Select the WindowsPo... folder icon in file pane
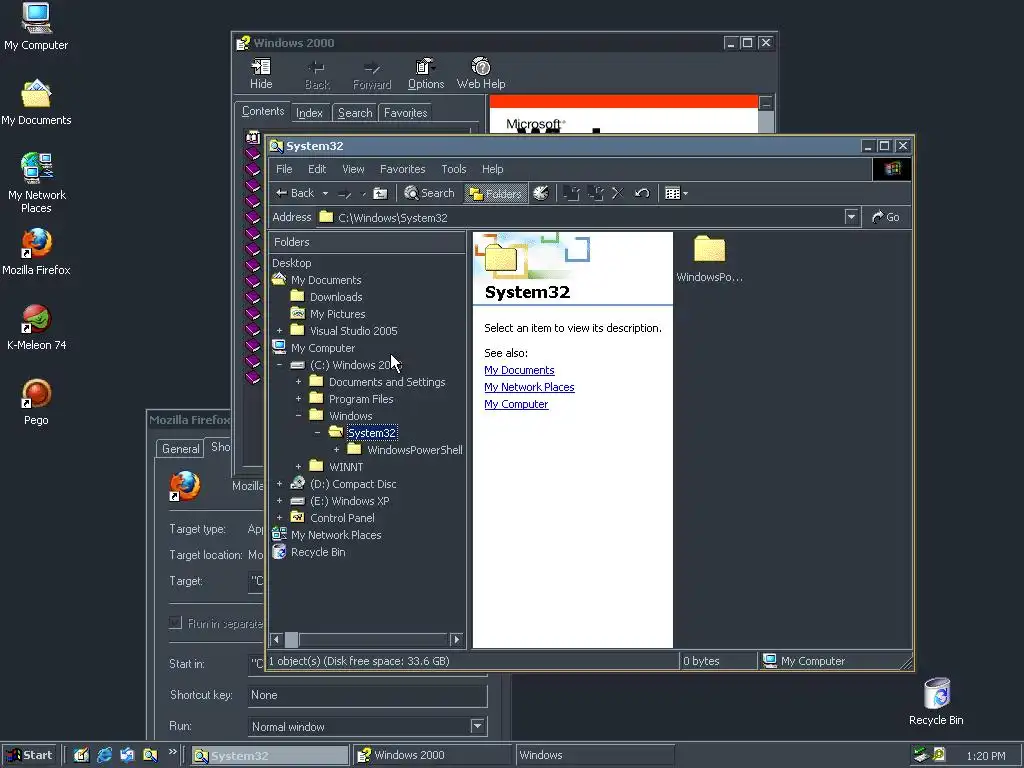The image size is (1024, 768). click(709, 251)
